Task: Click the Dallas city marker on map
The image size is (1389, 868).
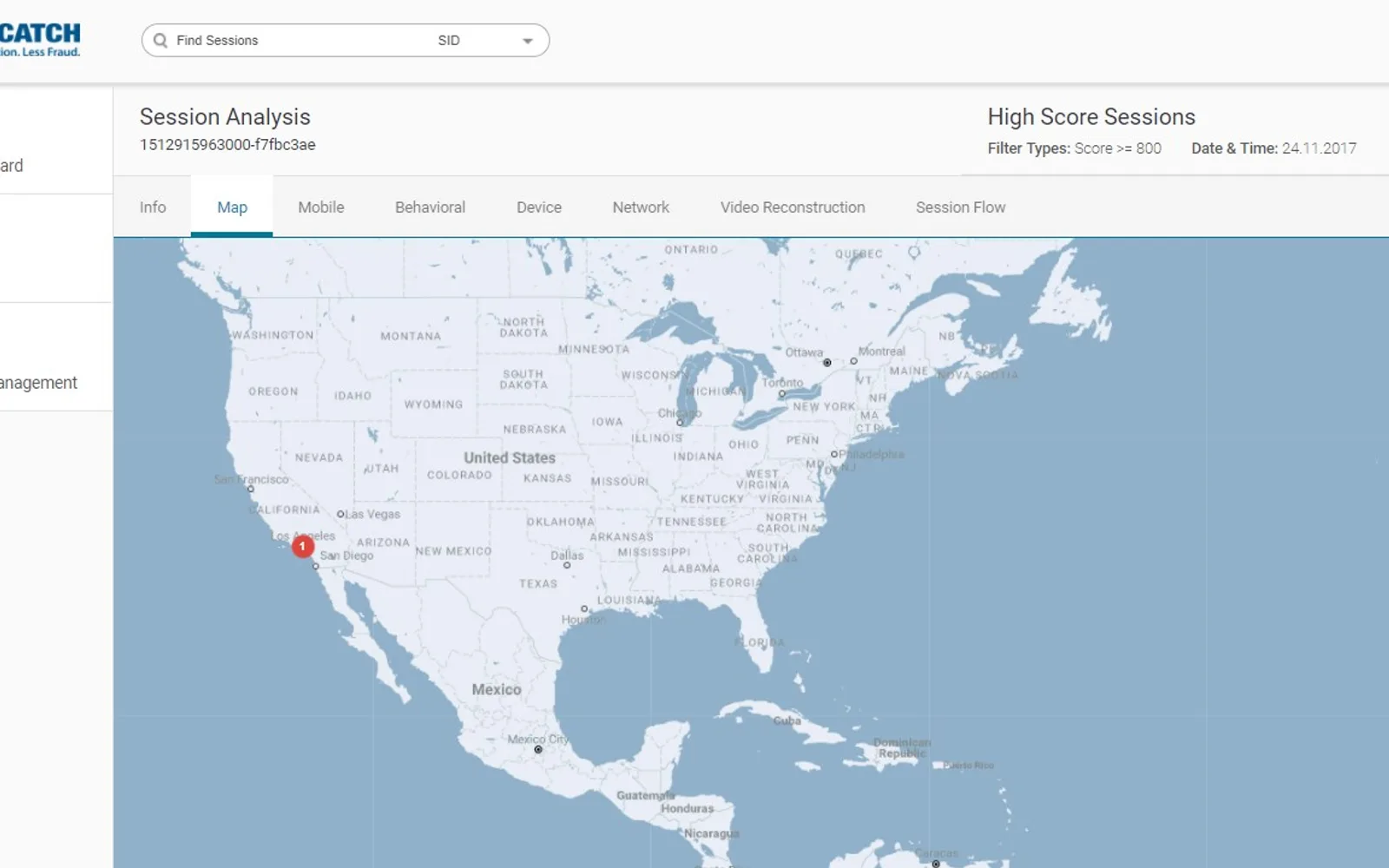Action: [x=567, y=565]
